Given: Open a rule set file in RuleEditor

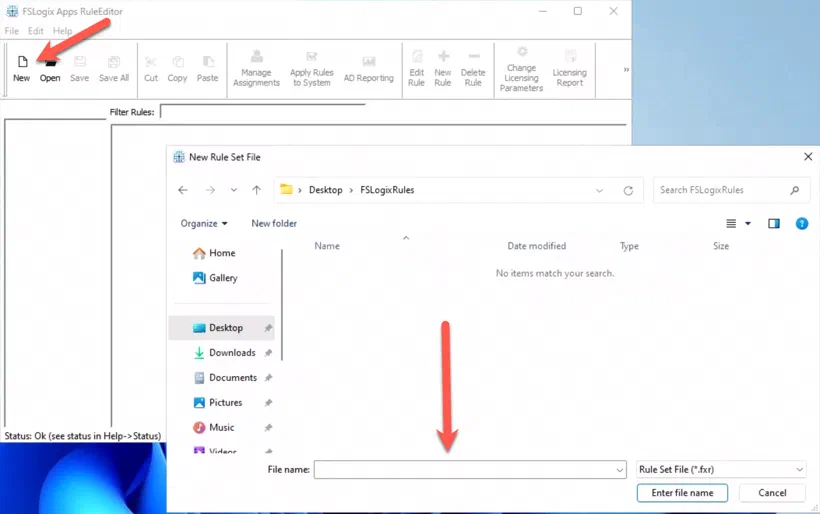Looking at the screenshot, I should click(x=50, y=69).
